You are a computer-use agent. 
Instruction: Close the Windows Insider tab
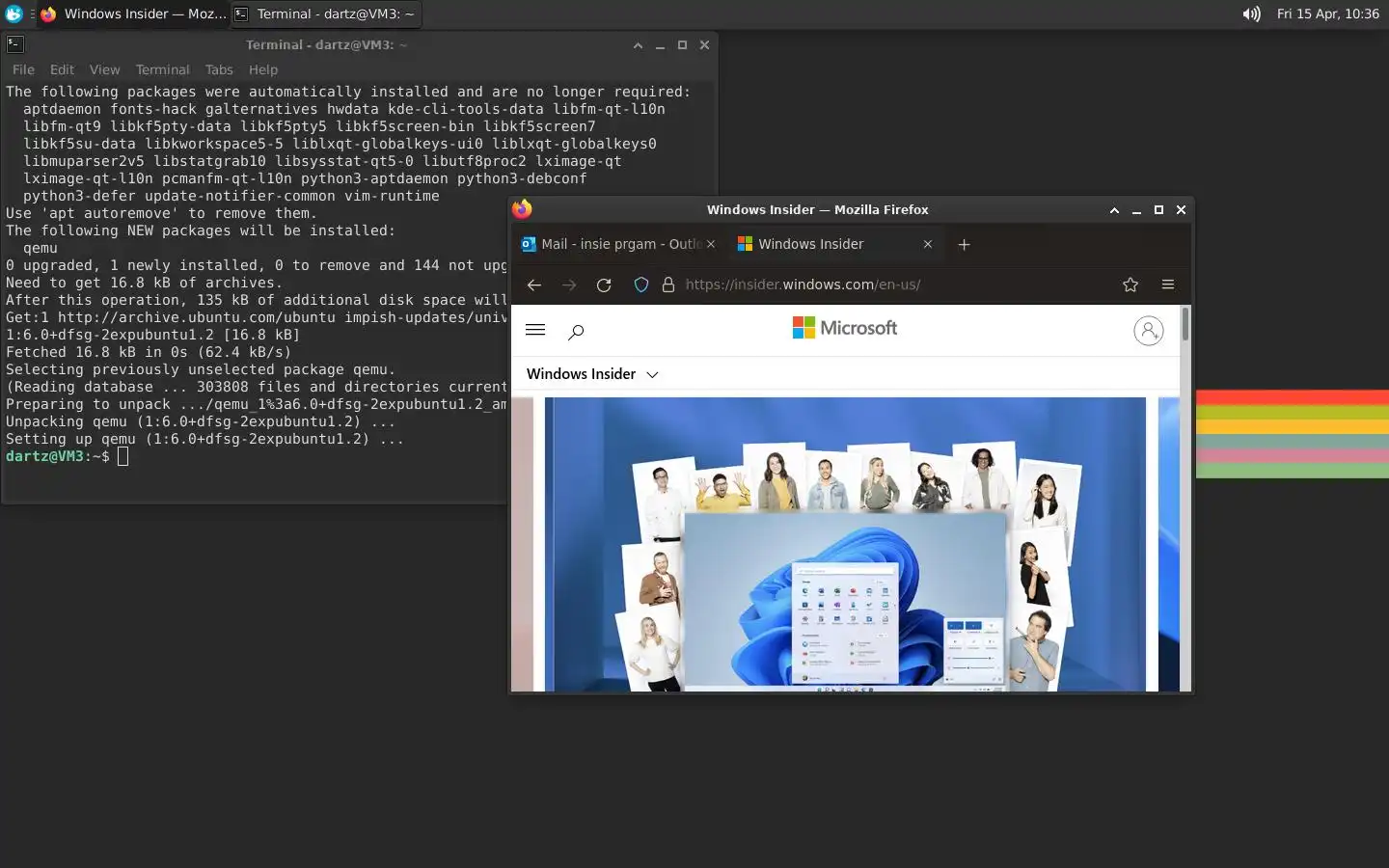coord(927,244)
